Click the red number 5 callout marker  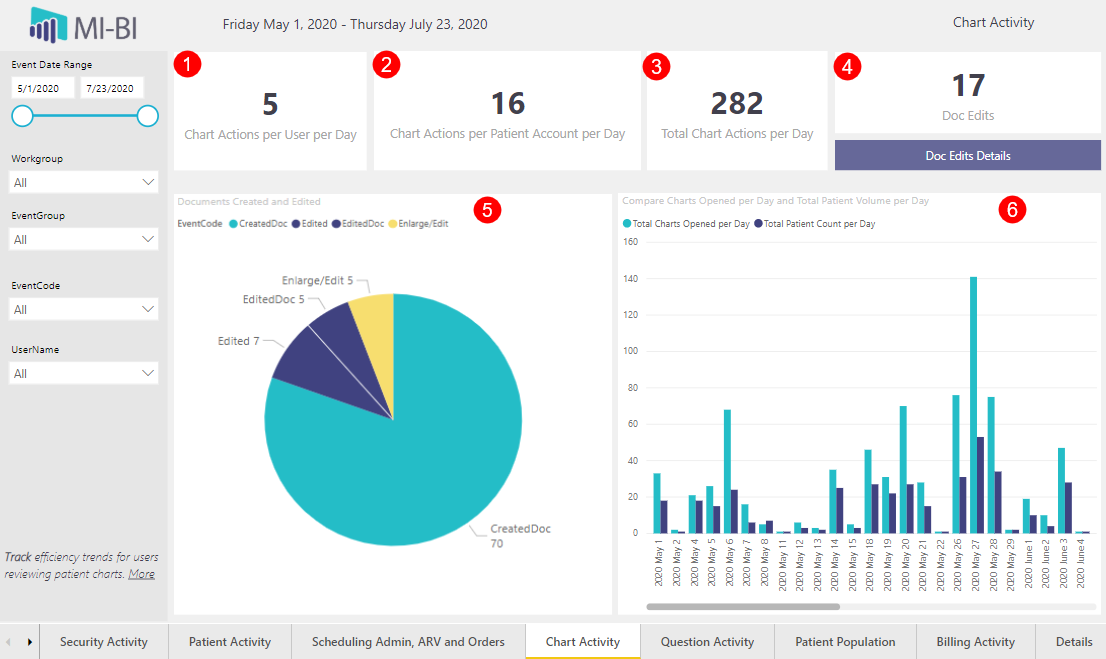488,209
